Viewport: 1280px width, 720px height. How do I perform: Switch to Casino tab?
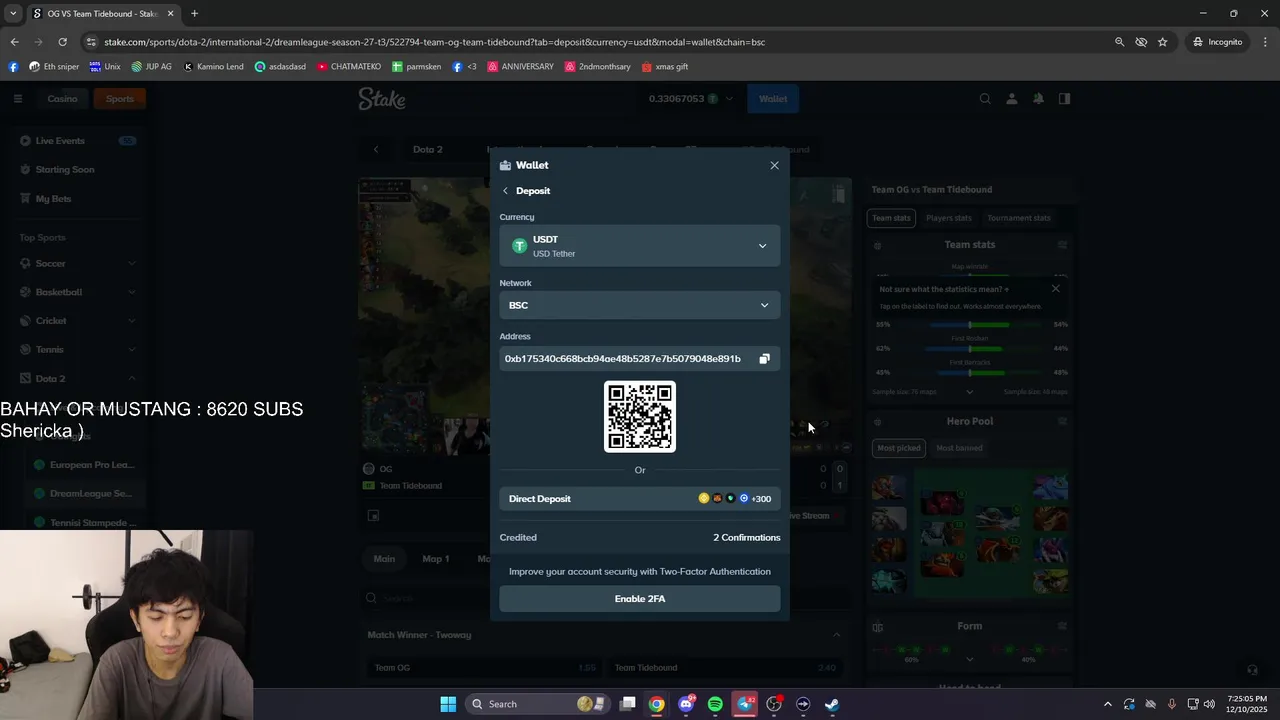tap(62, 99)
